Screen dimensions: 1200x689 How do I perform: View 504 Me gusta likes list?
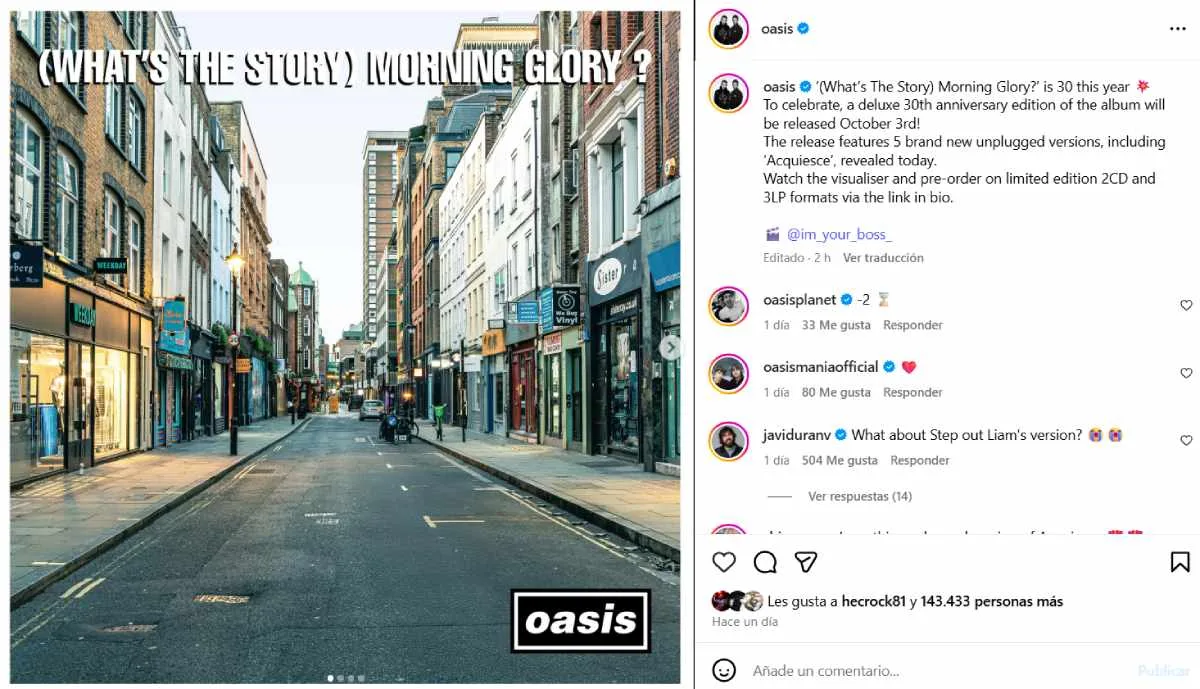[x=840, y=460]
